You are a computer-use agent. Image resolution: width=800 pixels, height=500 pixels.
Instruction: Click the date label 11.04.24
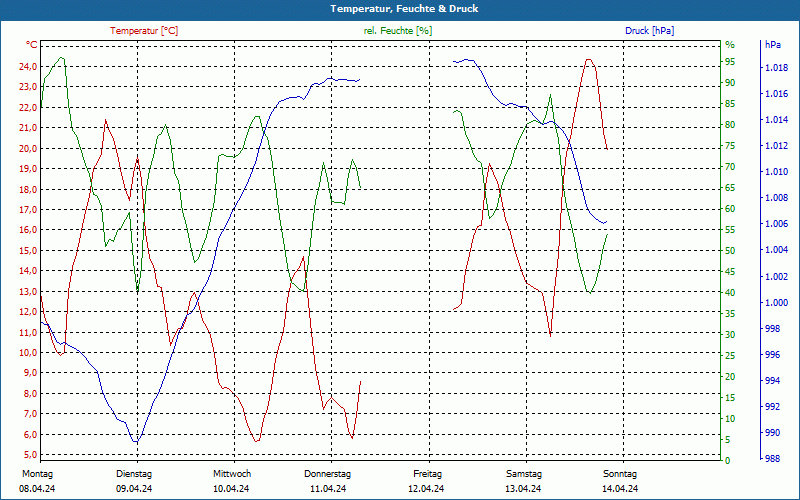(328, 489)
